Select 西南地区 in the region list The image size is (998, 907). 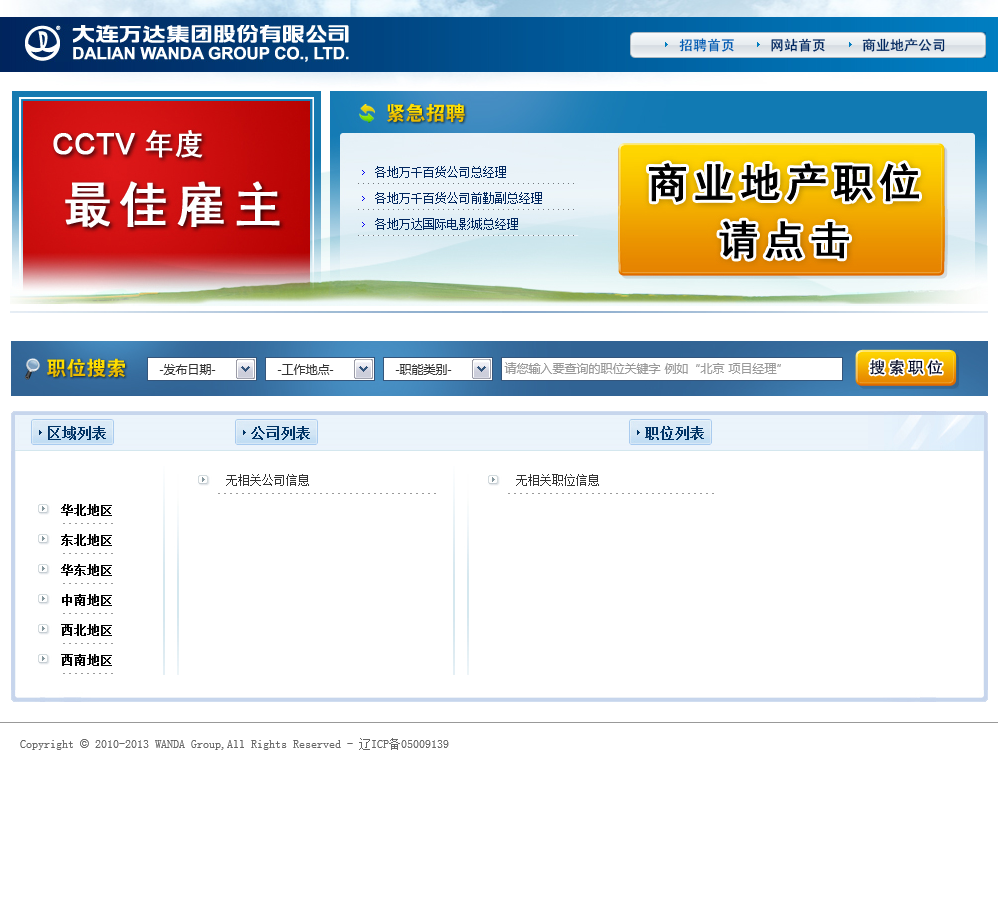[x=87, y=660]
